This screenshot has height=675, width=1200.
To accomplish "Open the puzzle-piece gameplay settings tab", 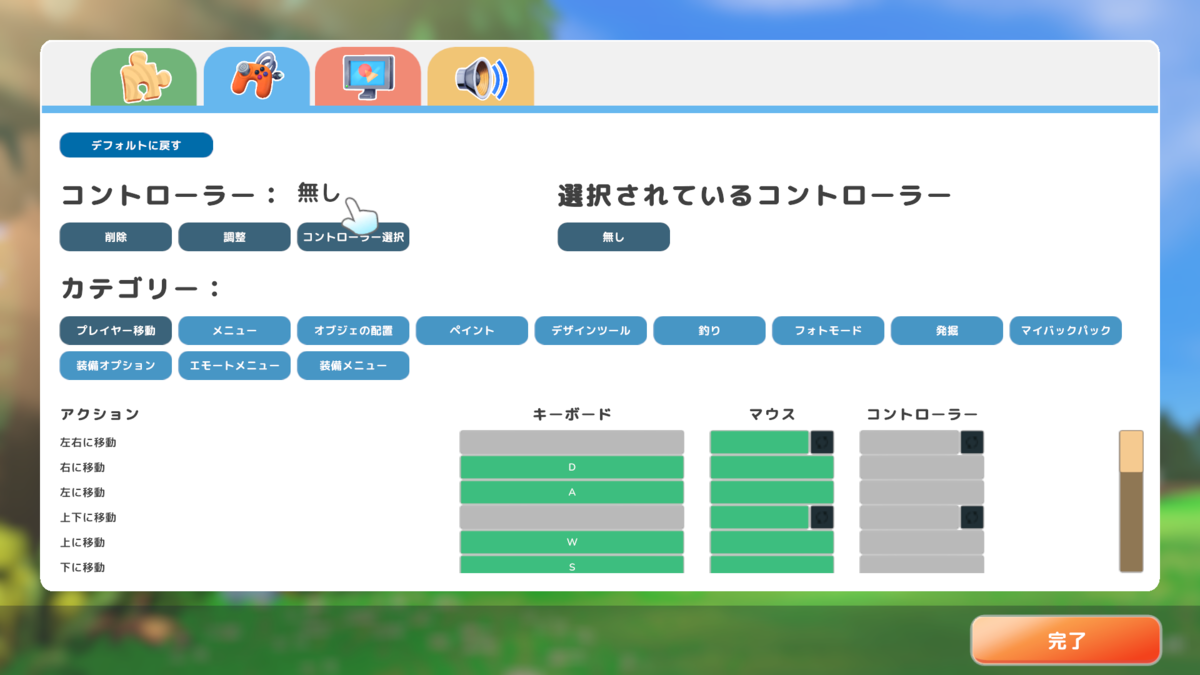I will (143, 77).
